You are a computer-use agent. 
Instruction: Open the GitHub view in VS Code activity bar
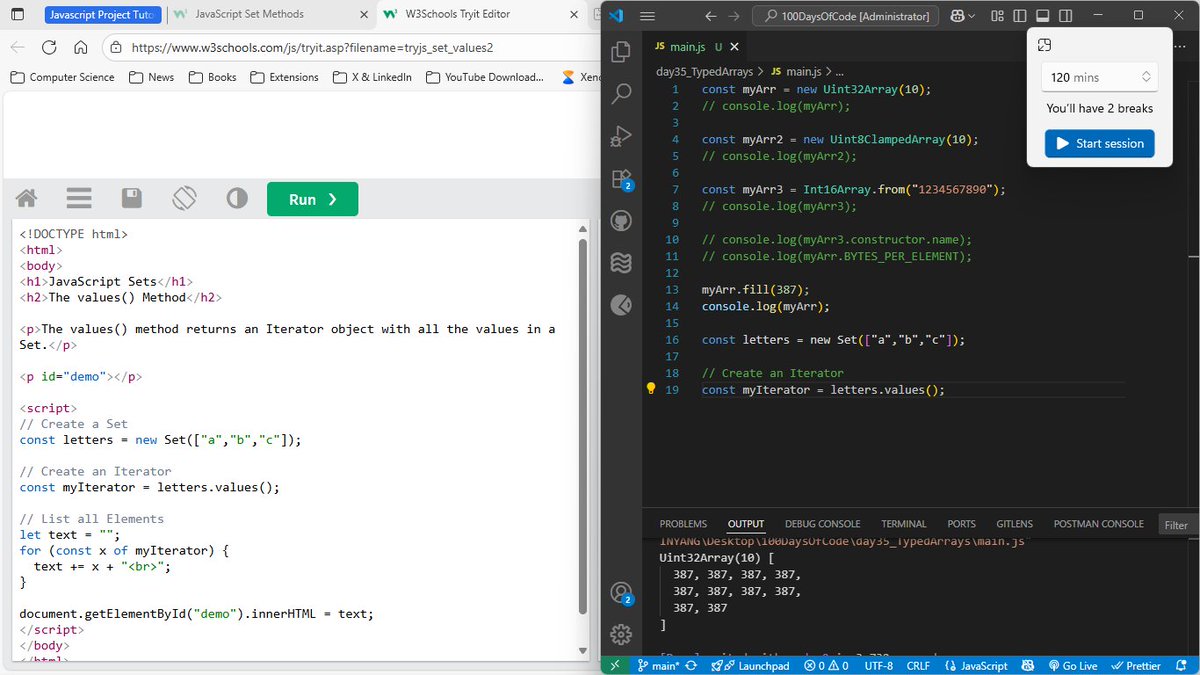coord(621,221)
